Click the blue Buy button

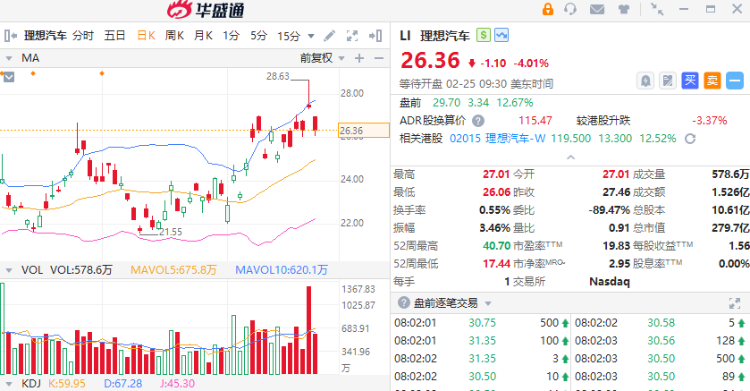point(690,80)
